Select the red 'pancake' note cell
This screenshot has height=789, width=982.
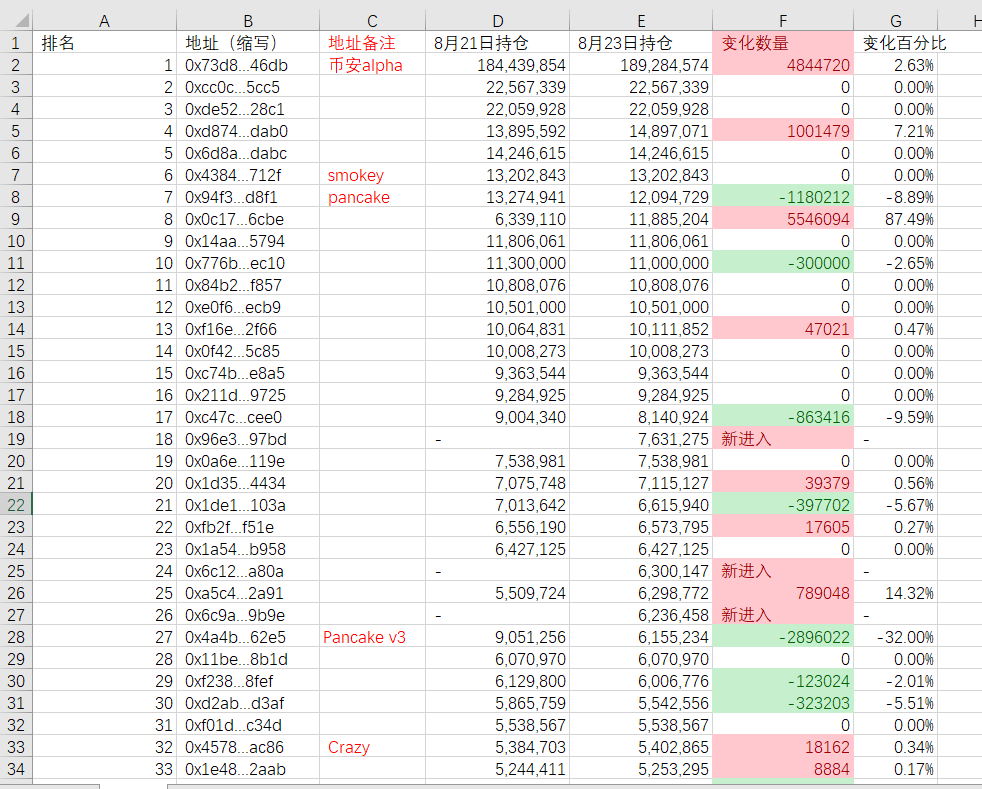[x=372, y=197]
